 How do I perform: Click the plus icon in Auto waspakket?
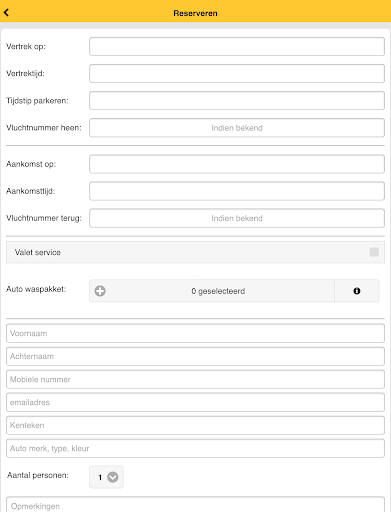point(100,291)
